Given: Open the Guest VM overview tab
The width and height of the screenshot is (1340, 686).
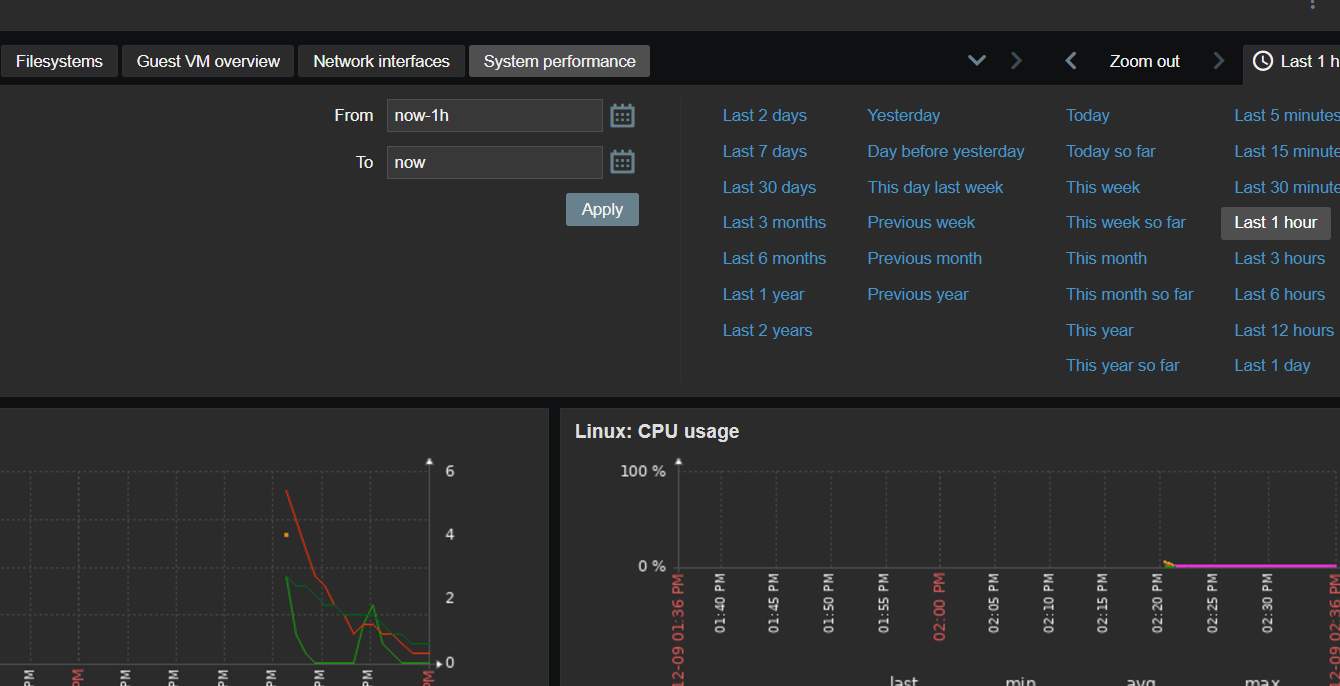Looking at the screenshot, I should [x=208, y=61].
